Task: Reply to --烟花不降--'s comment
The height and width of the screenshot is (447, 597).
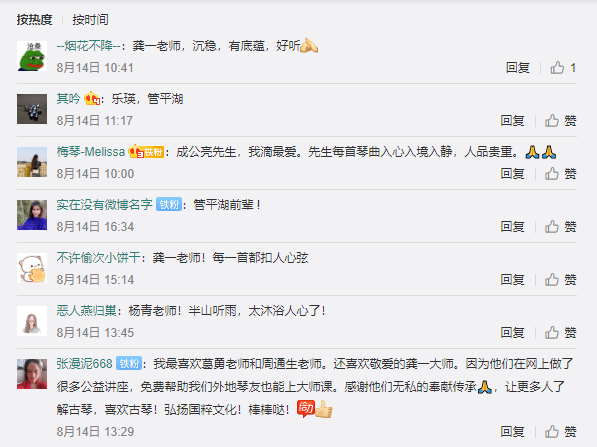Action: coord(517,68)
